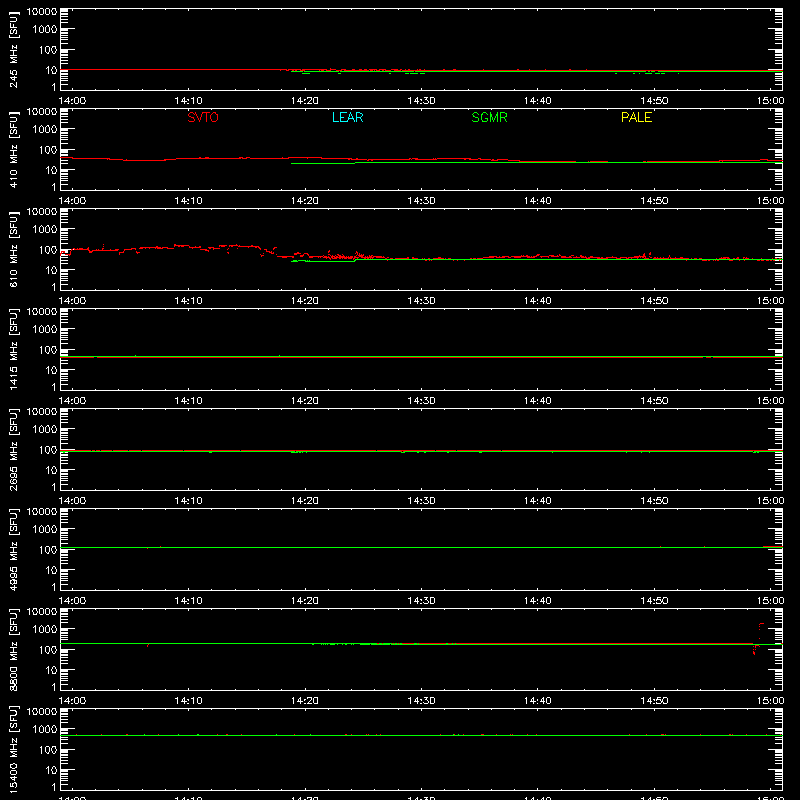
Task: Click 14:30 time label under 410 MHz panel
Action: click(x=421, y=201)
